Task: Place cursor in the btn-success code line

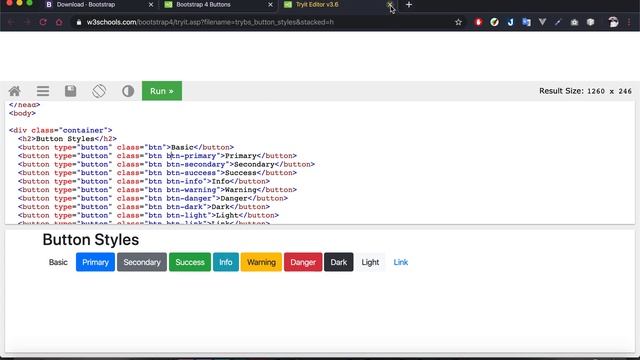Action: [x=158, y=173]
